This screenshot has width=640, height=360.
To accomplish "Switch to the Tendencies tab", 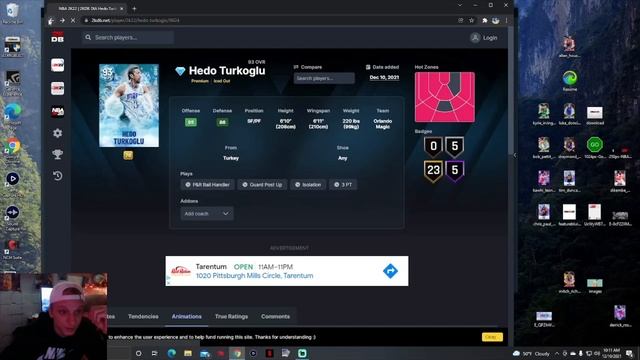I will tap(143, 316).
